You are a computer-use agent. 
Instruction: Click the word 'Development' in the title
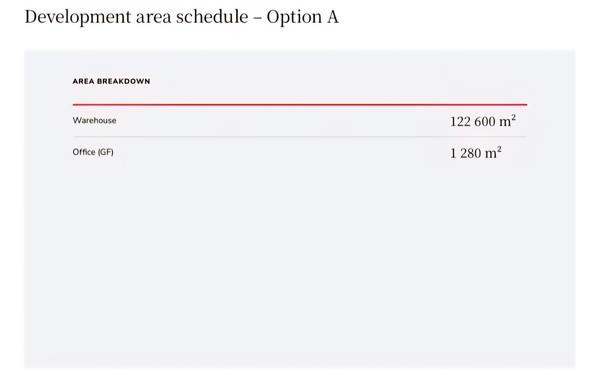coord(78,18)
